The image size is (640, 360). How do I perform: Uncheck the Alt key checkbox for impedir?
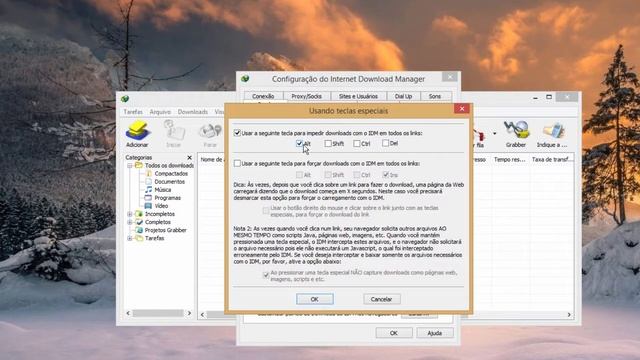coord(299,143)
